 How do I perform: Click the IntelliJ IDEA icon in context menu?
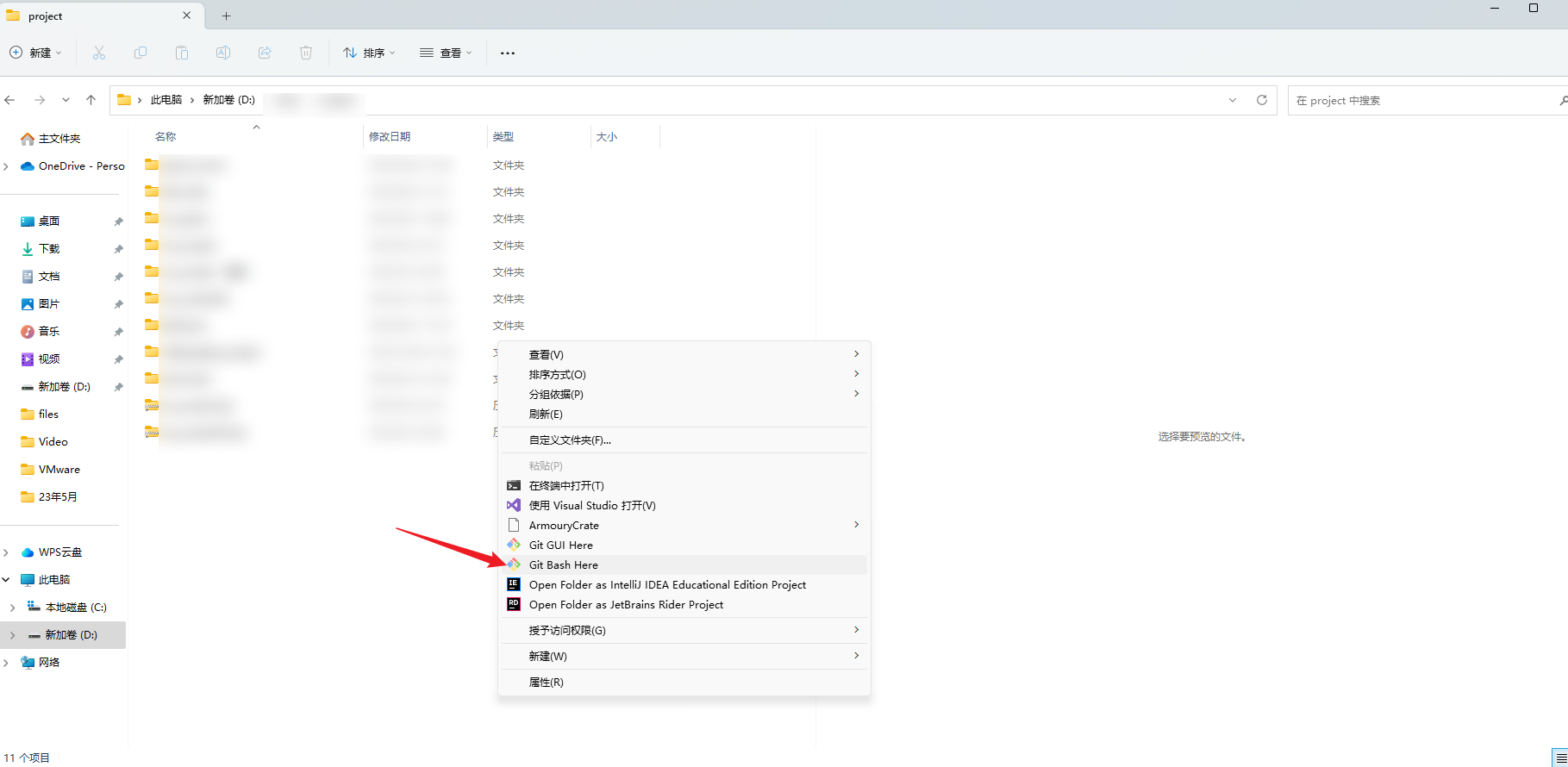[x=514, y=584]
